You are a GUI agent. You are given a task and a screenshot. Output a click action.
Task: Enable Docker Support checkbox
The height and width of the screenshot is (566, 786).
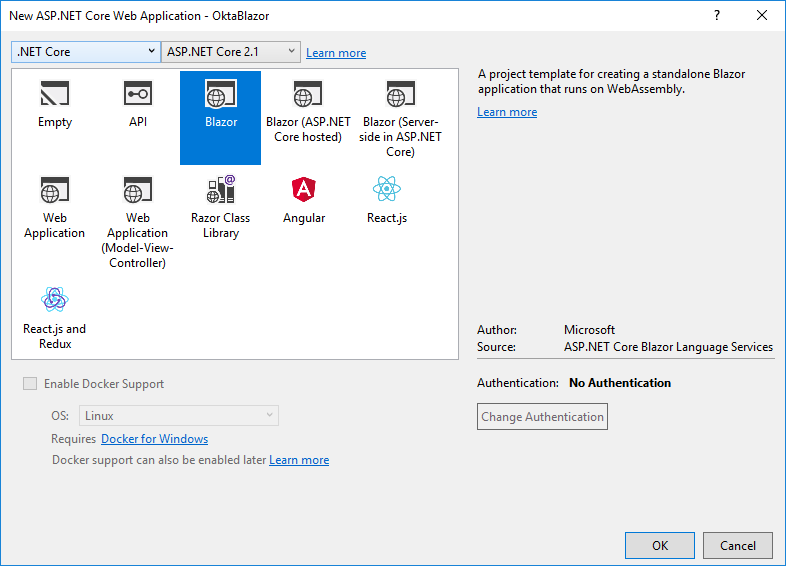click(30, 384)
